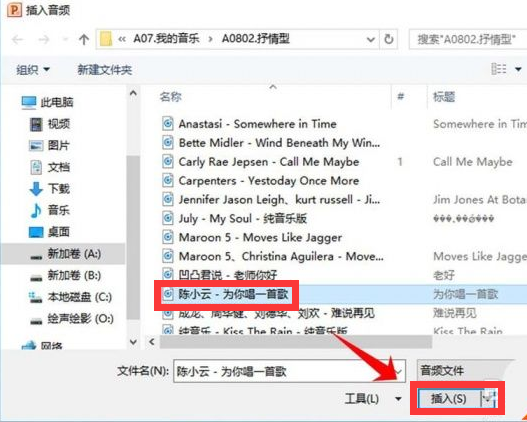Click the horizontal scrollbar thumb
Image resolution: width=527 pixels, height=422 pixels.
coord(296,342)
